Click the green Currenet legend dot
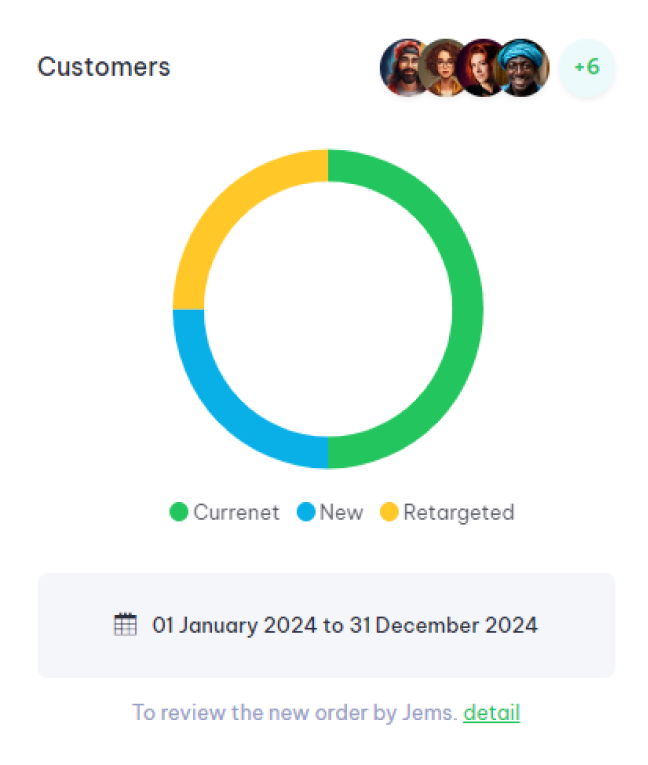 pos(179,513)
